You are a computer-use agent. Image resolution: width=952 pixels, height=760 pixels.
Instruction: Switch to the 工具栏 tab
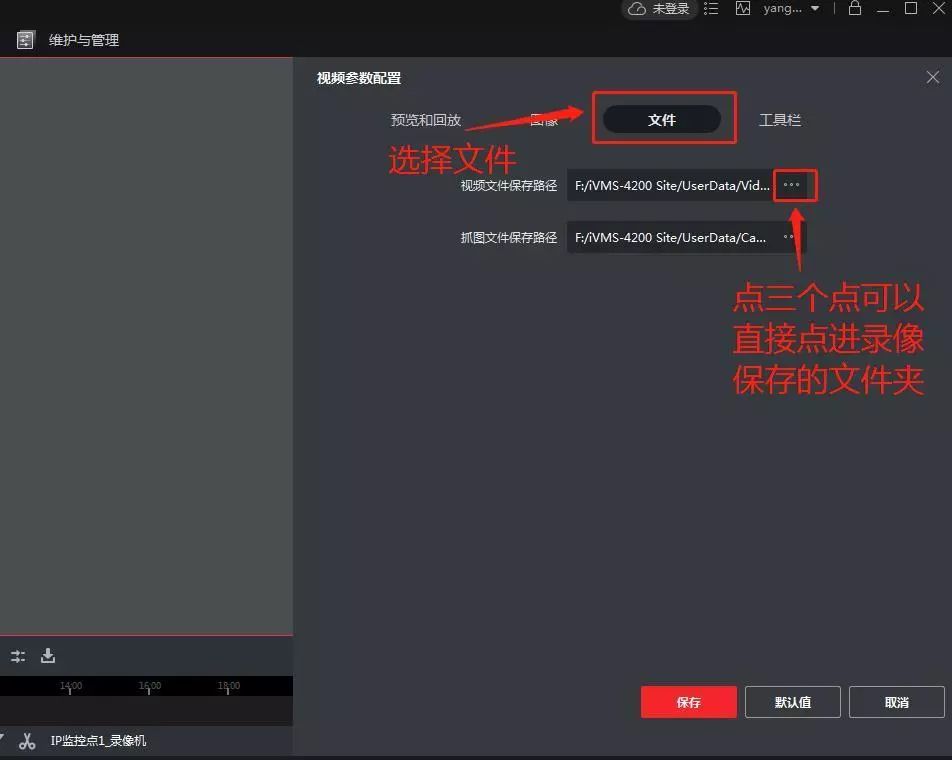pyautogui.click(x=779, y=120)
